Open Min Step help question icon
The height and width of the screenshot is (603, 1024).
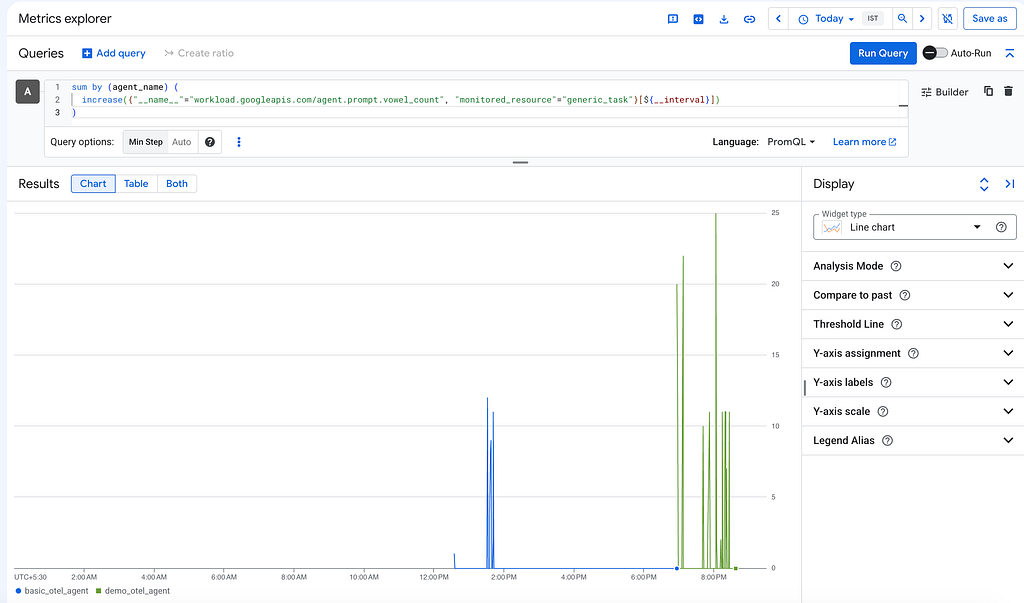(x=210, y=142)
